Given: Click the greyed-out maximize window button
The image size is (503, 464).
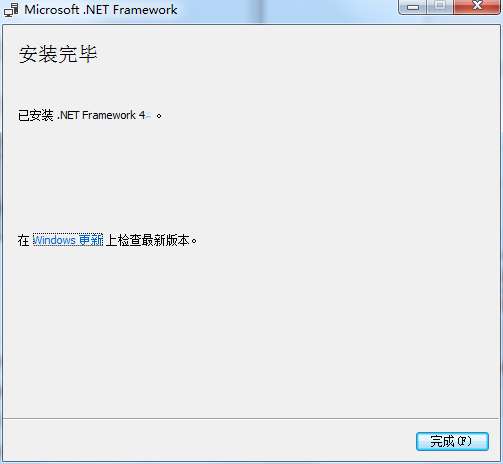Looking at the screenshot, I should (440, 7).
